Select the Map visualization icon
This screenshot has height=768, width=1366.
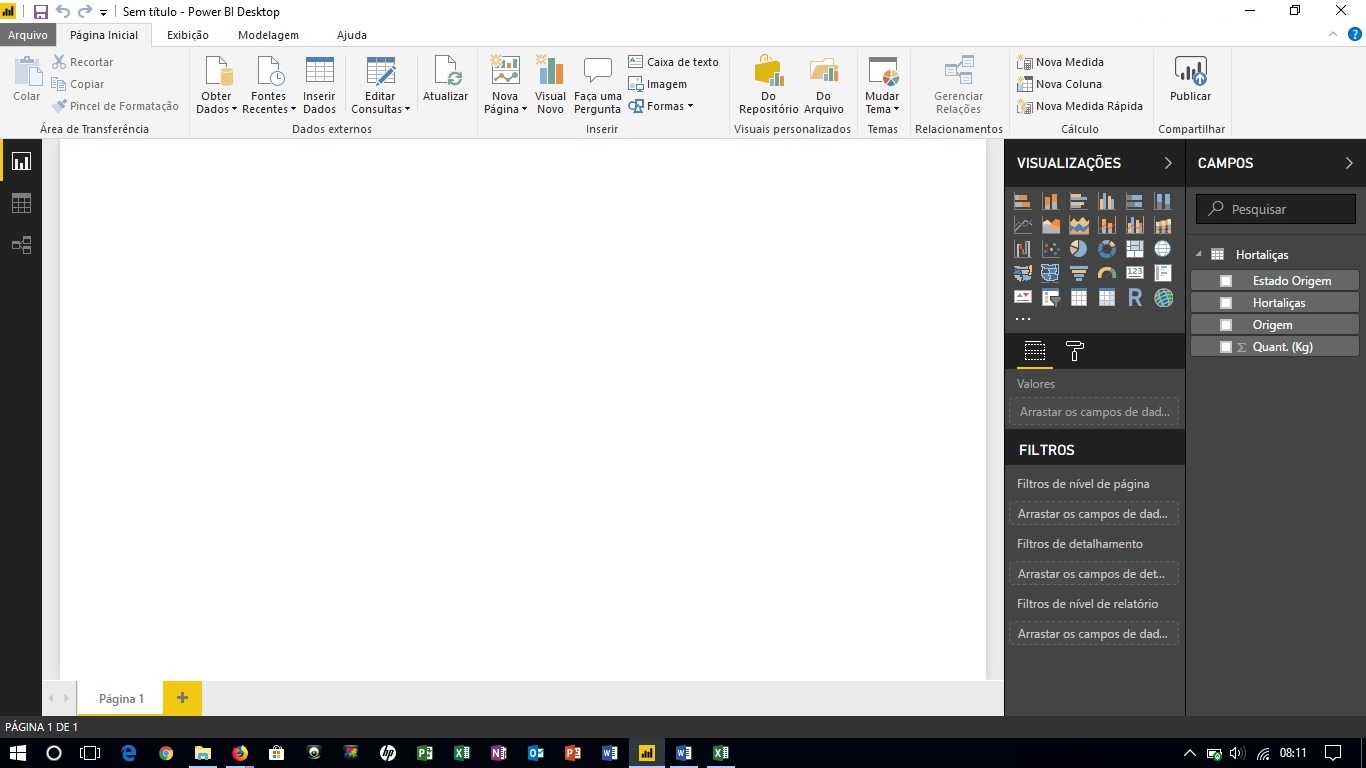1162,249
